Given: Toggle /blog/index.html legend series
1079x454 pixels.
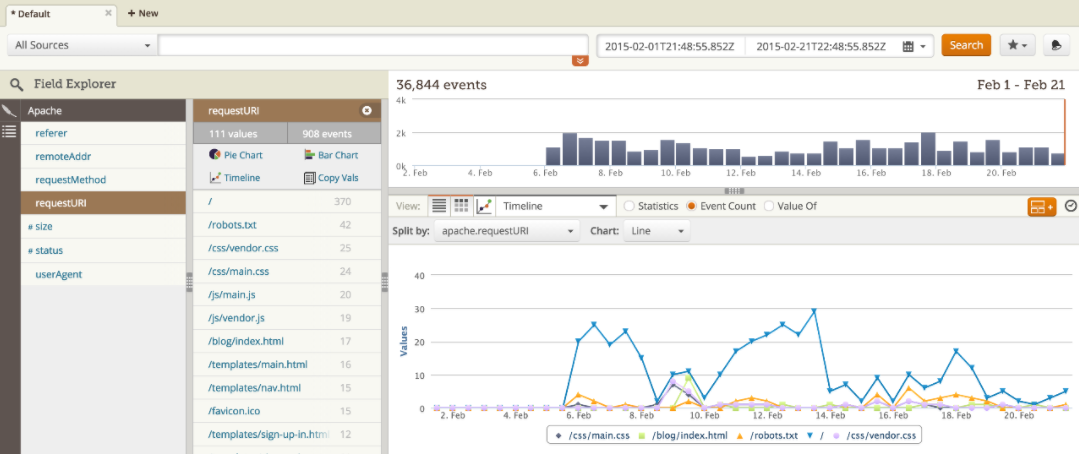Looking at the screenshot, I should click(683, 435).
